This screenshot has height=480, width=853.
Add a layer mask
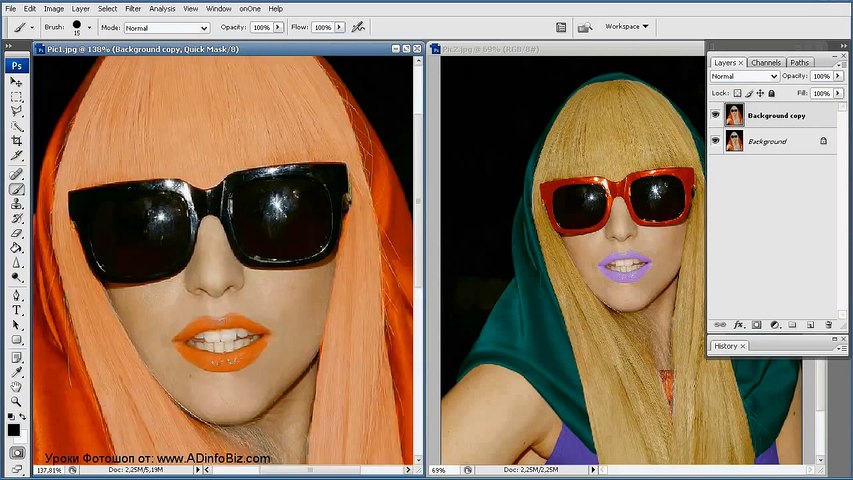point(756,325)
